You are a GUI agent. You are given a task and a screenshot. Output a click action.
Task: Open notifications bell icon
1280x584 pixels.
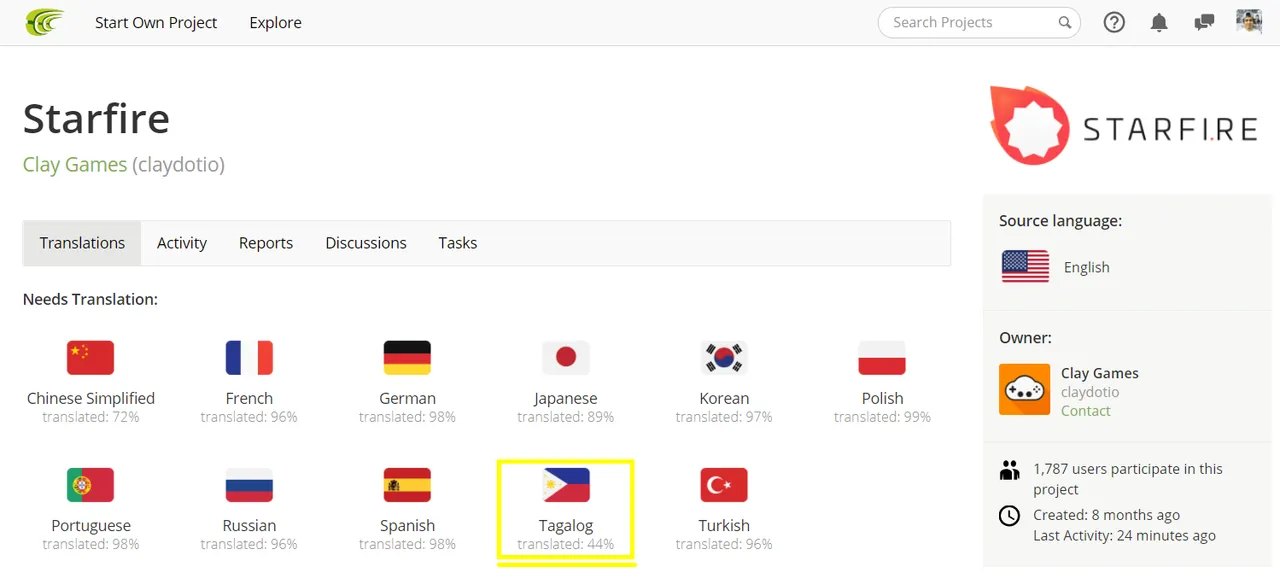[1159, 22]
